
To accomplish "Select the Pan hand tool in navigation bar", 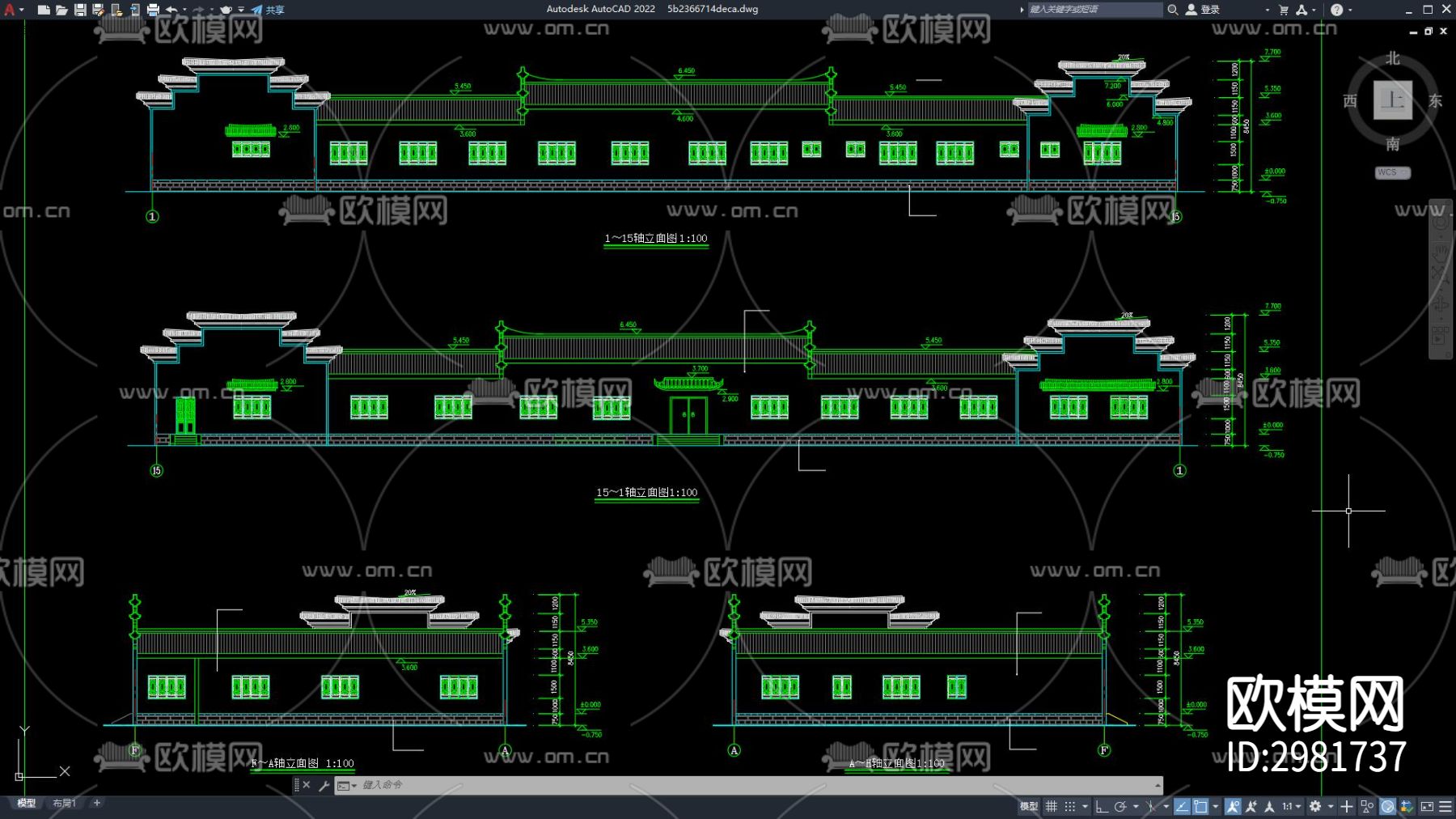I will pyautogui.click(x=1441, y=252).
